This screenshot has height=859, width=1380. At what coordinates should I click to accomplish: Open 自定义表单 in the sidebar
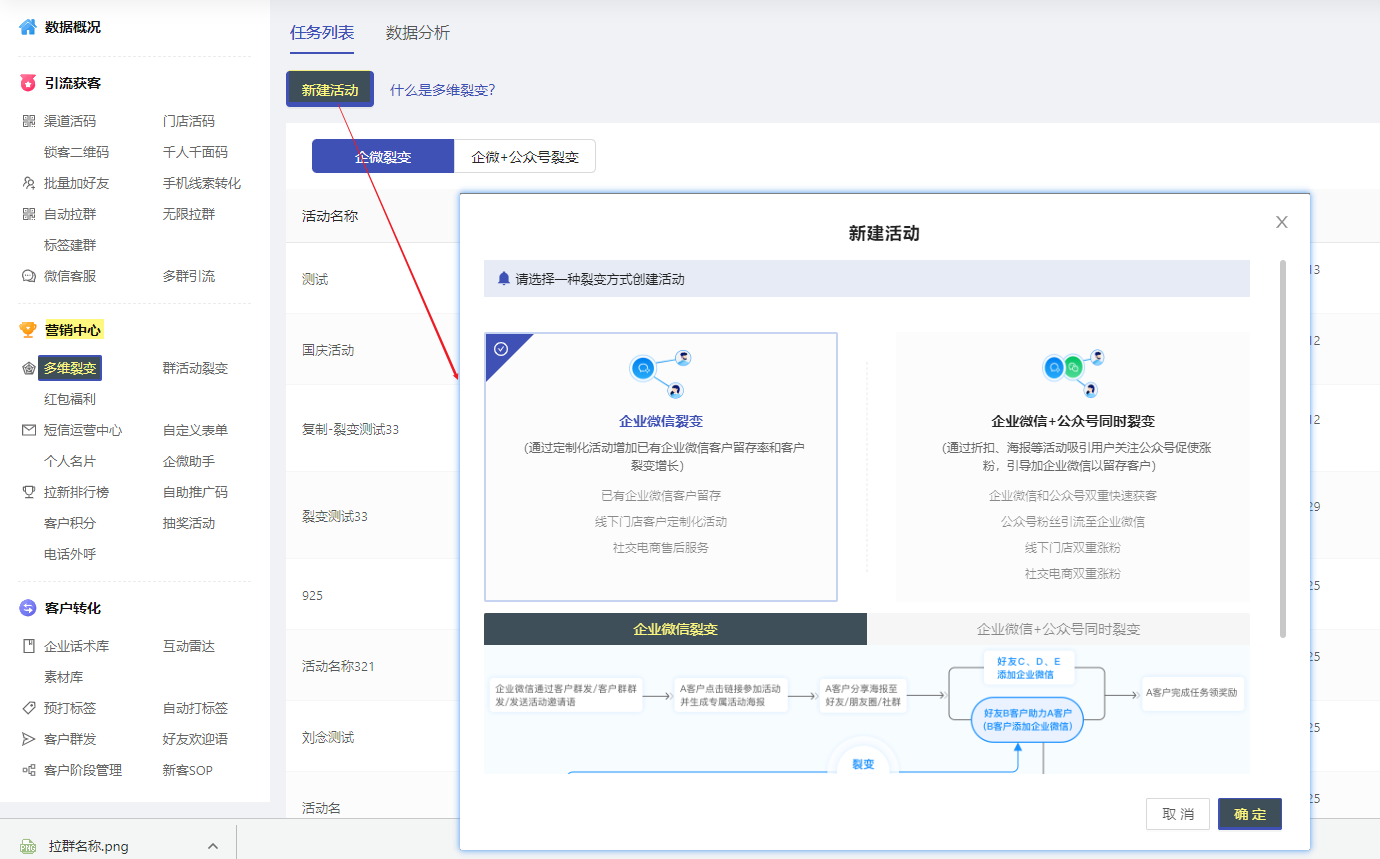click(195, 430)
